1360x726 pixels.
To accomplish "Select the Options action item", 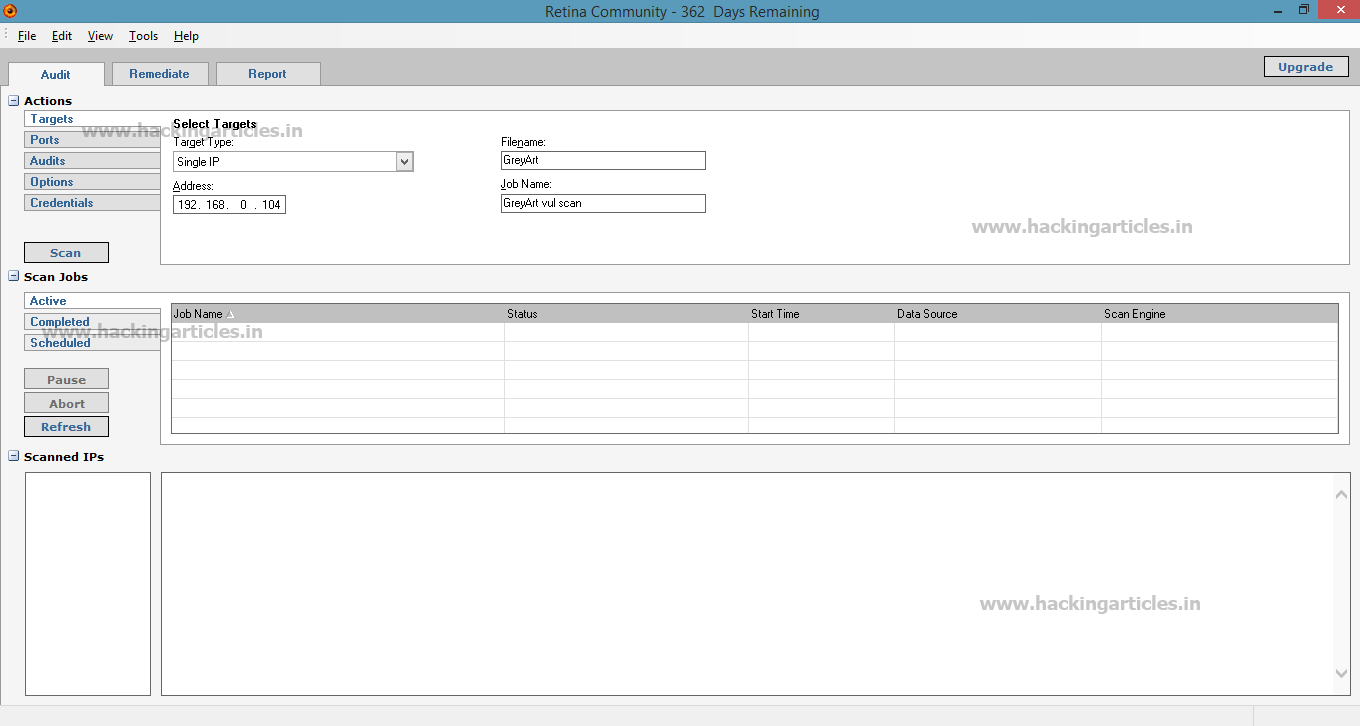I will pyautogui.click(x=92, y=182).
